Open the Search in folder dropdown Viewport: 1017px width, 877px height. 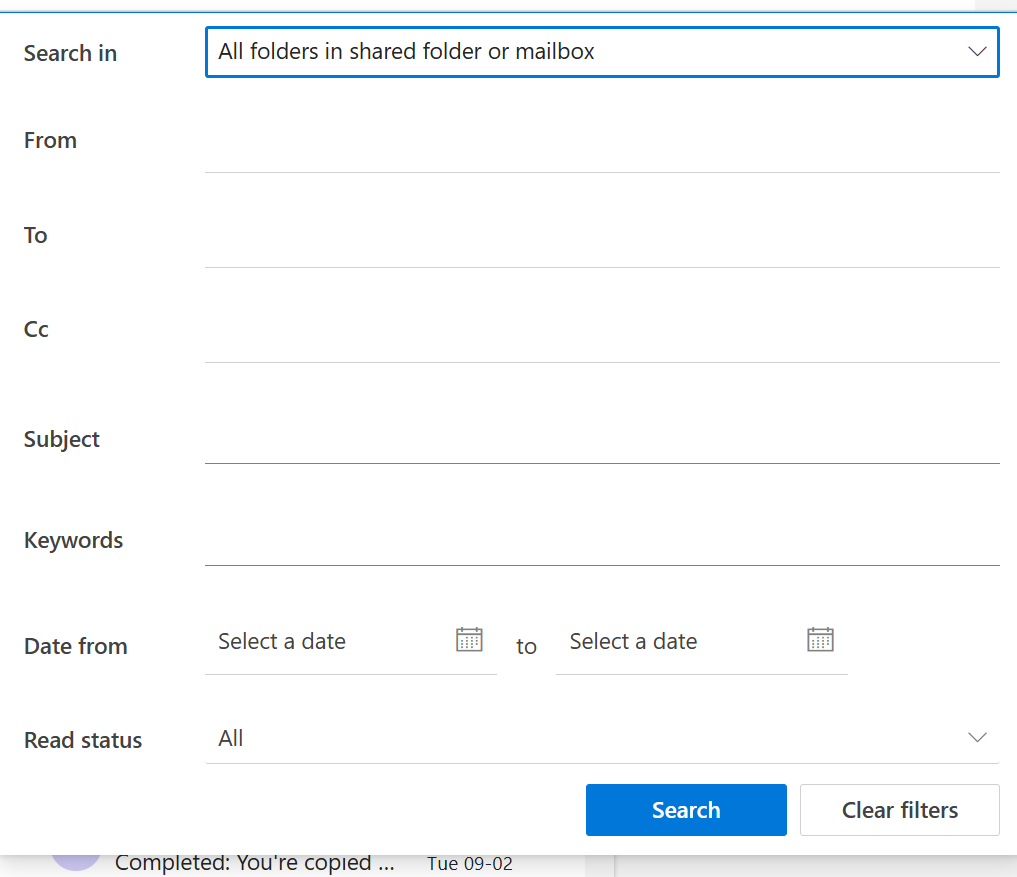602,52
